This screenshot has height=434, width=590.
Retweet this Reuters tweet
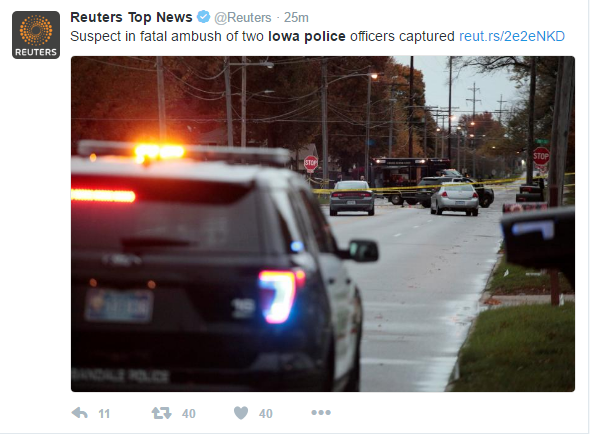(x=161, y=413)
